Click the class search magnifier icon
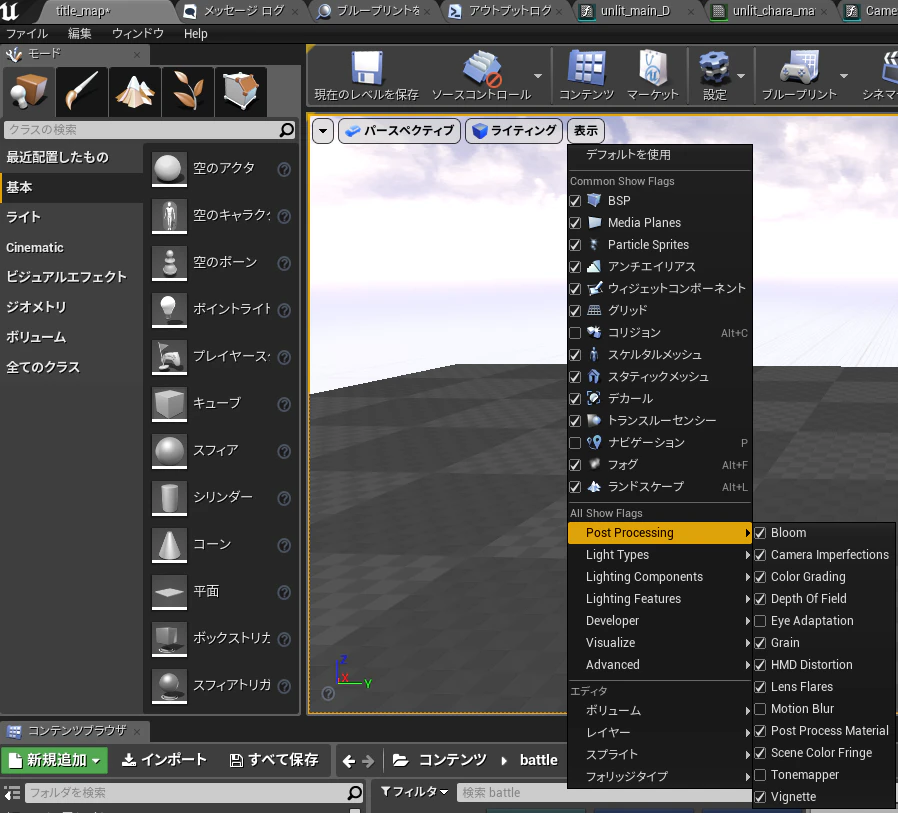The width and height of the screenshot is (898, 813). point(286,130)
